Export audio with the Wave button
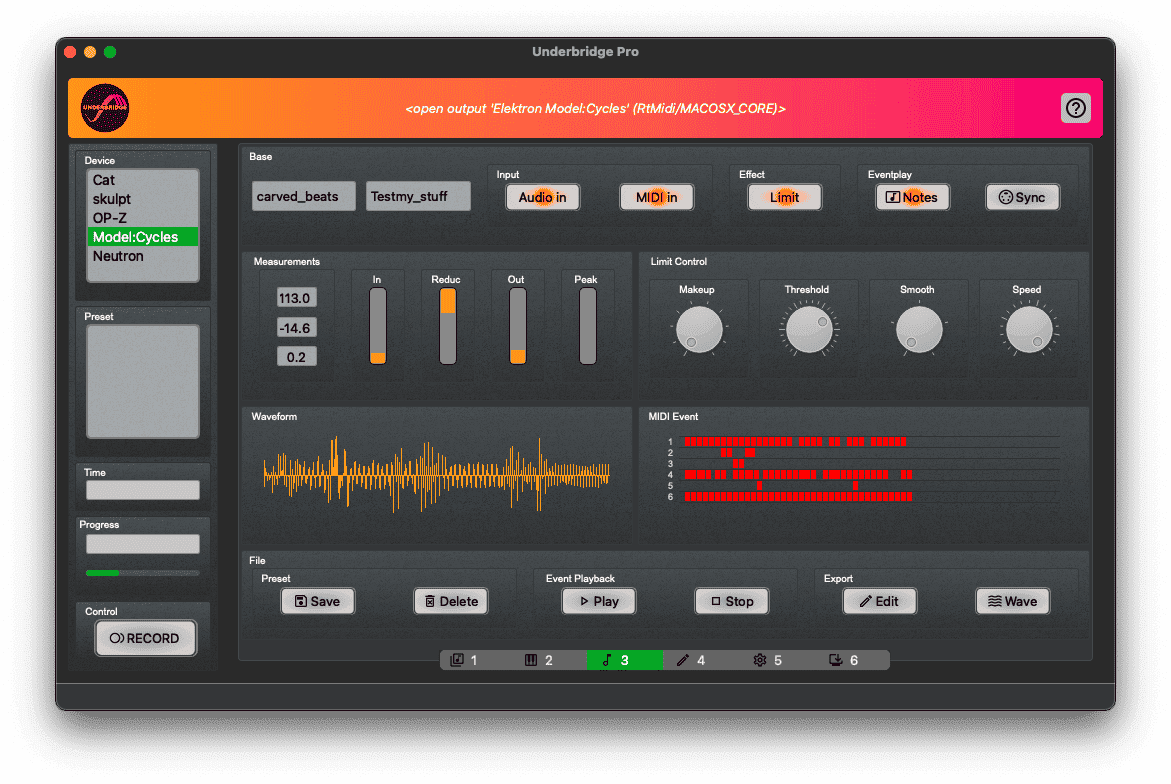Image resolution: width=1171 pixels, height=784 pixels. coord(1013,601)
